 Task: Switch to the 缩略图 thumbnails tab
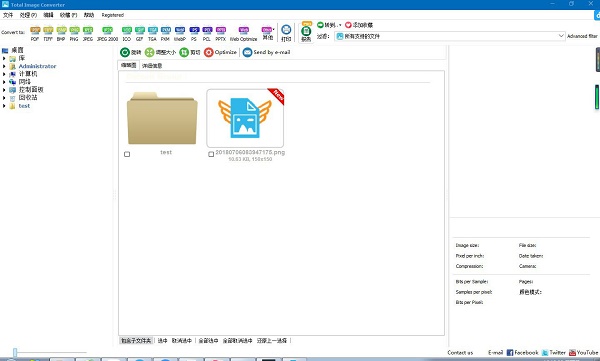[x=129, y=65]
